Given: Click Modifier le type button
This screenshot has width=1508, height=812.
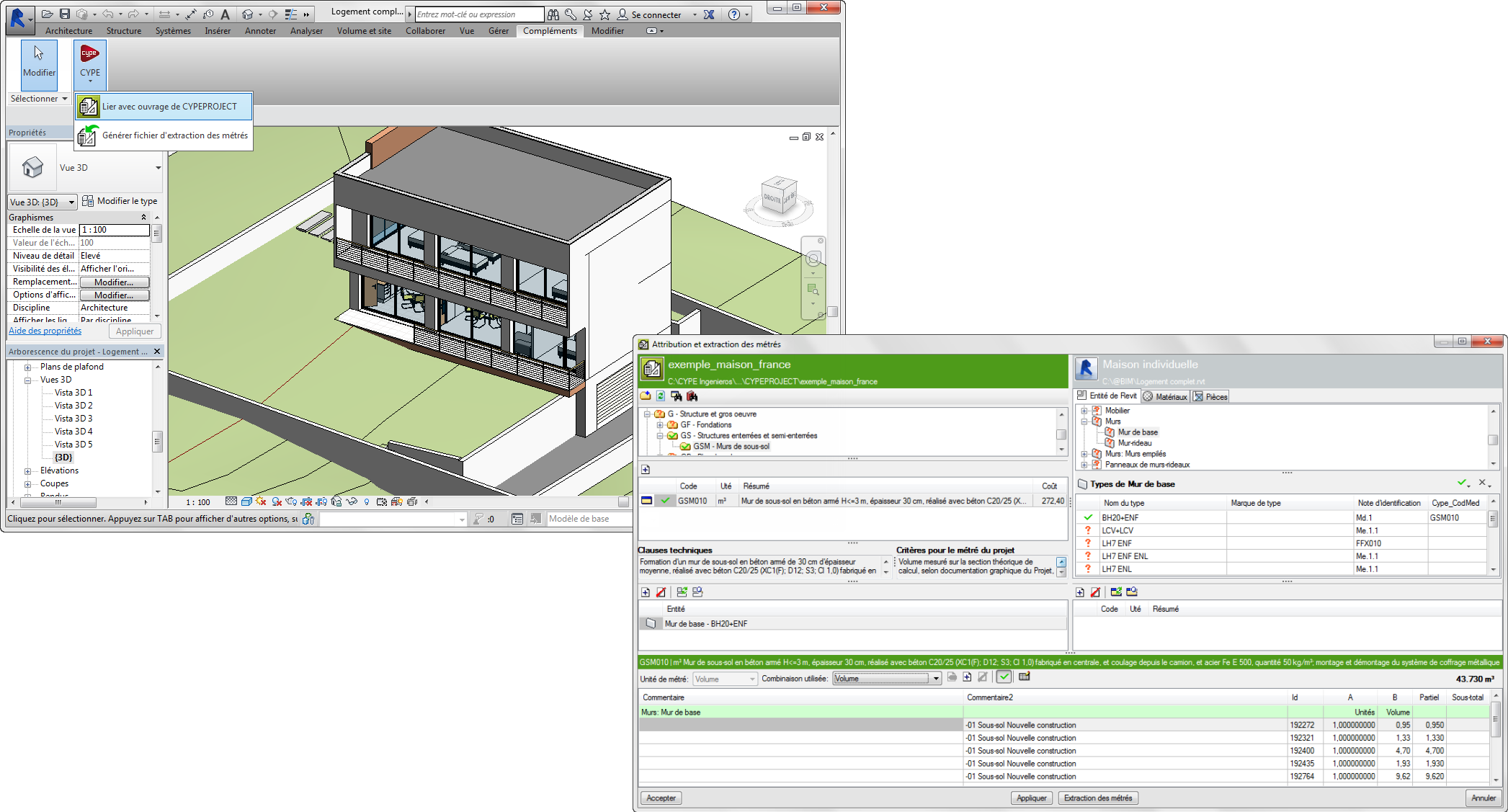Looking at the screenshot, I should (120, 201).
